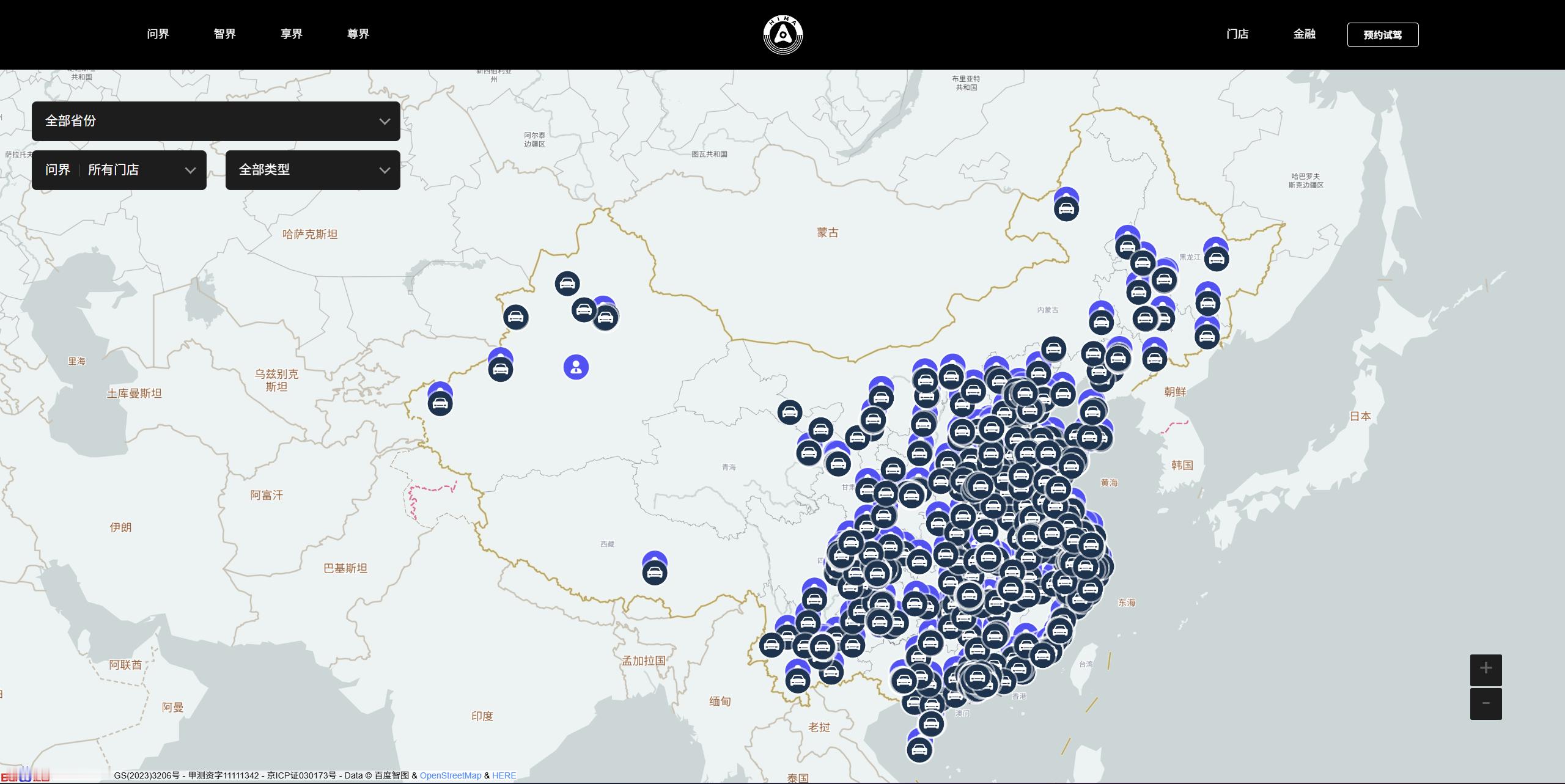
Task: Click the 阿曼 map label
Action: 172,708
